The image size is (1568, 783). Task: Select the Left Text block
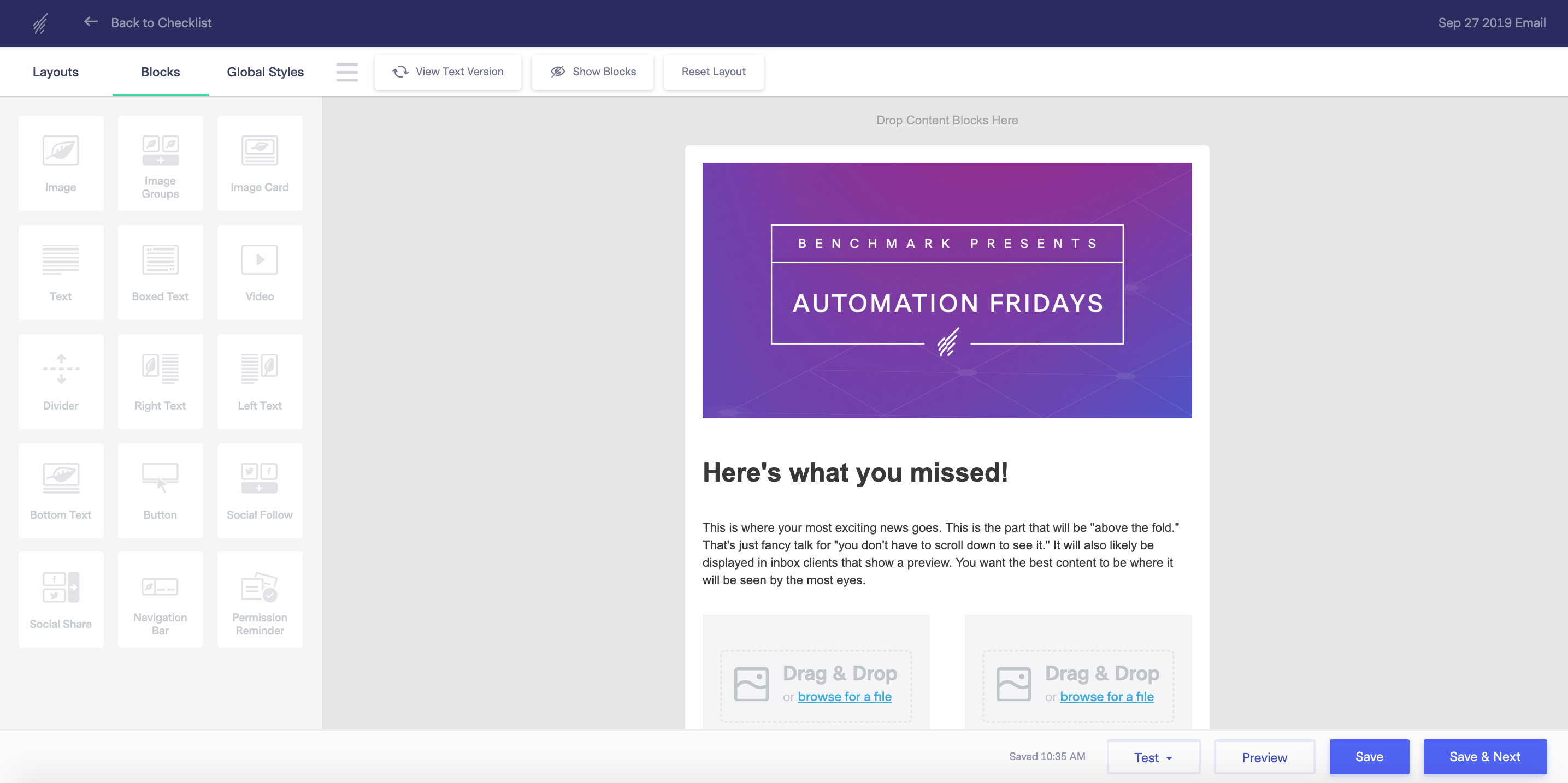(260, 382)
